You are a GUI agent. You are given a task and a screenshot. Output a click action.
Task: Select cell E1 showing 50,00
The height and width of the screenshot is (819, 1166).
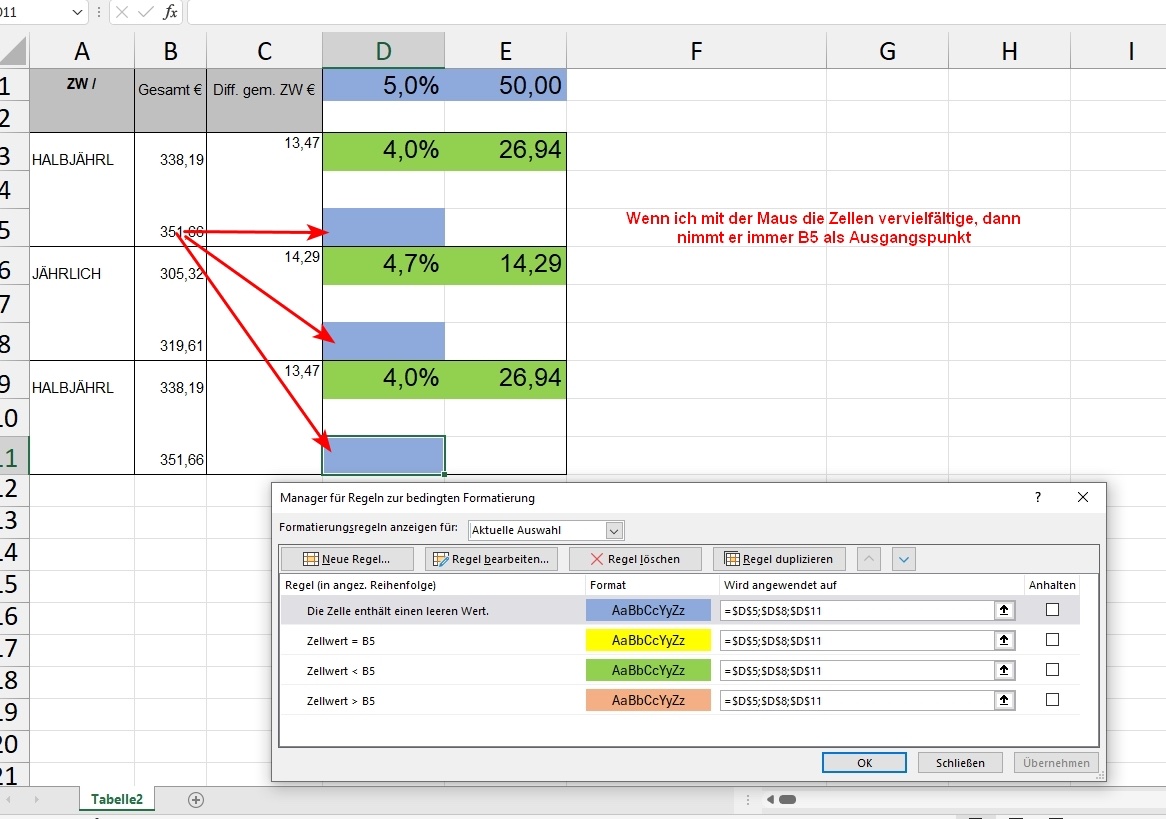click(x=506, y=85)
